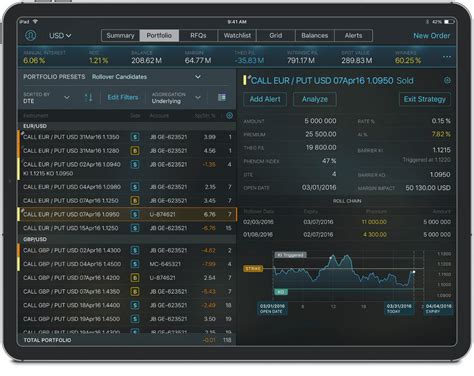Select row CALL EUR / PUT USD 07Apr16 1.1250
Viewport: 474px width, 376px height.
[127, 201]
